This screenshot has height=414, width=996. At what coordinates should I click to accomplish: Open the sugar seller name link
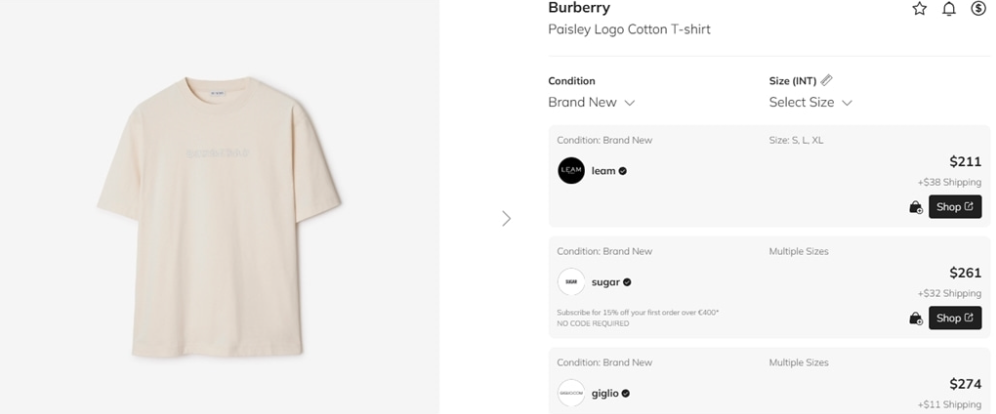click(x=606, y=282)
